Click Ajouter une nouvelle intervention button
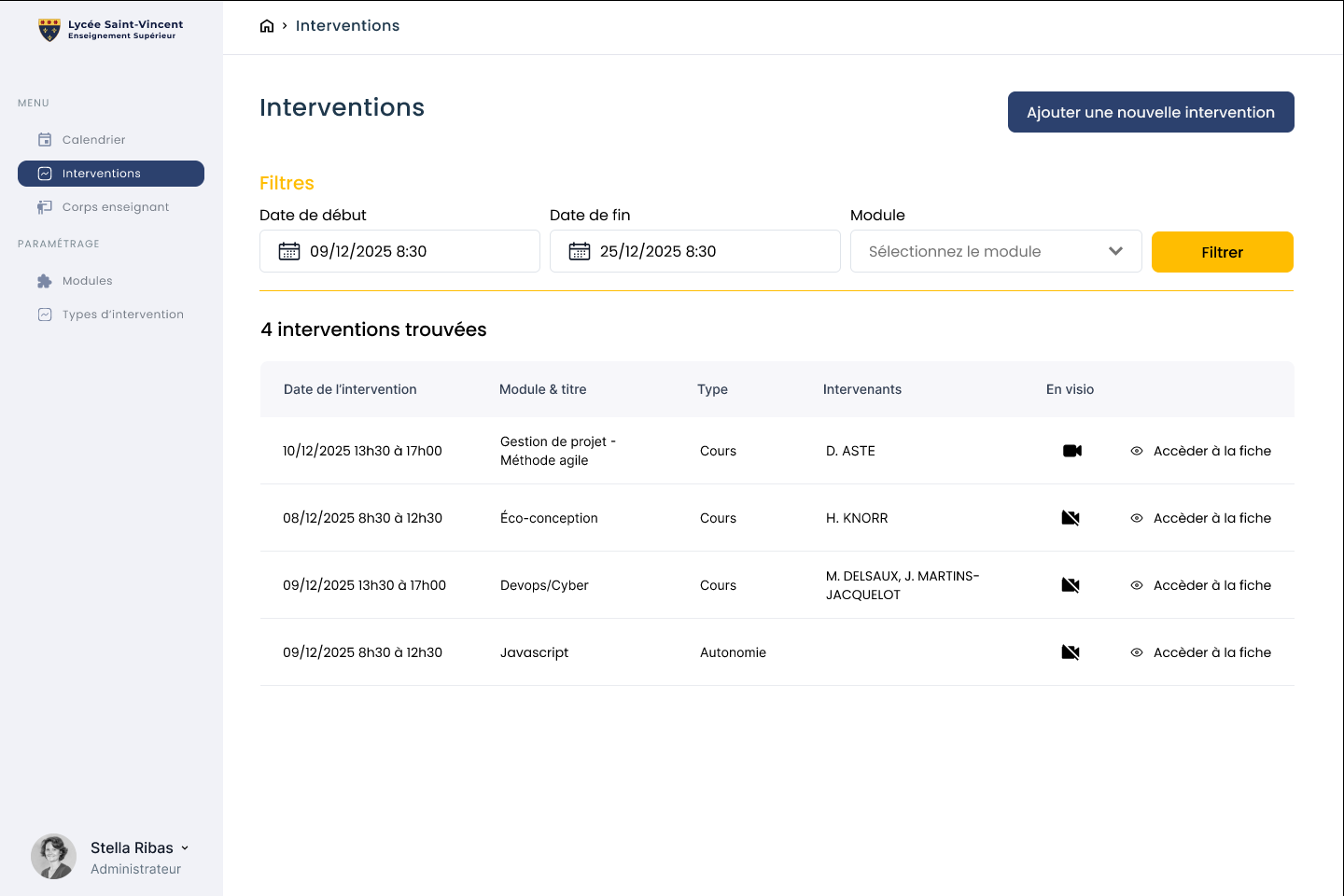 coord(1150,112)
